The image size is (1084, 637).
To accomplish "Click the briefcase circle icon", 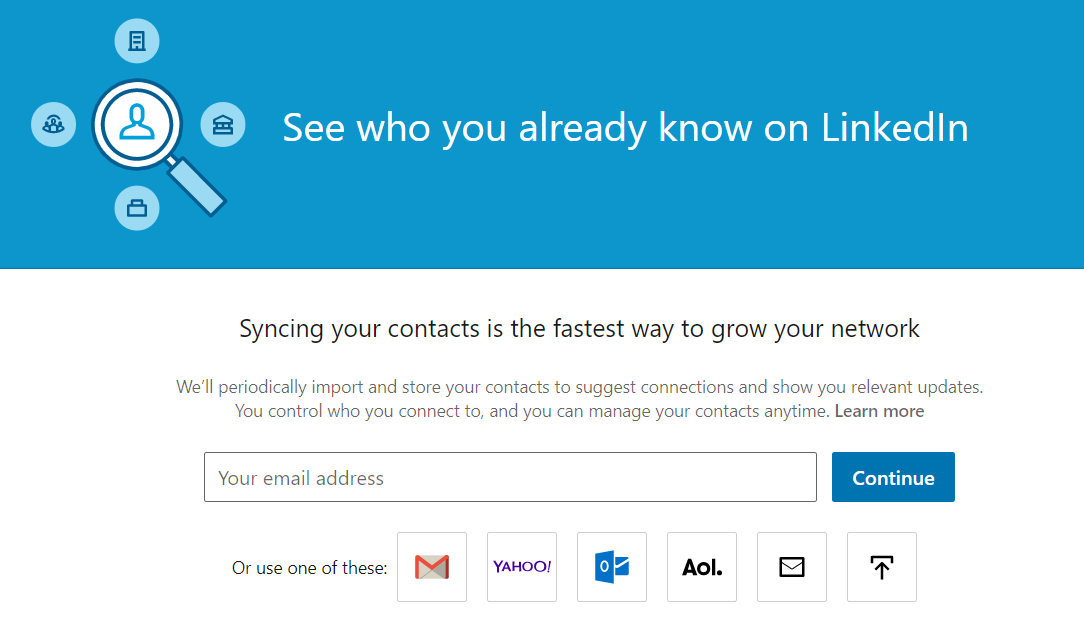I will pyautogui.click(x=137, y=208).
